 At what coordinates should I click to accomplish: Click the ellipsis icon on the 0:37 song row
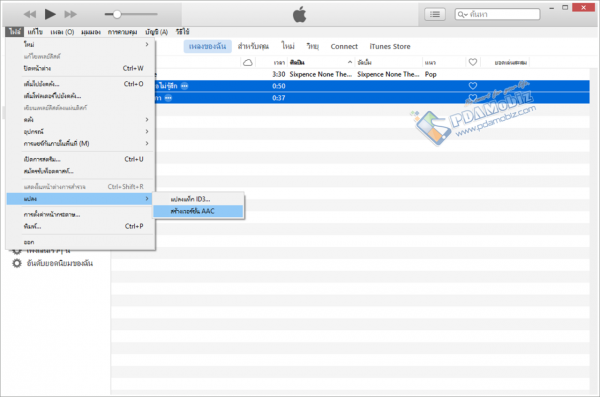(168, 98)
